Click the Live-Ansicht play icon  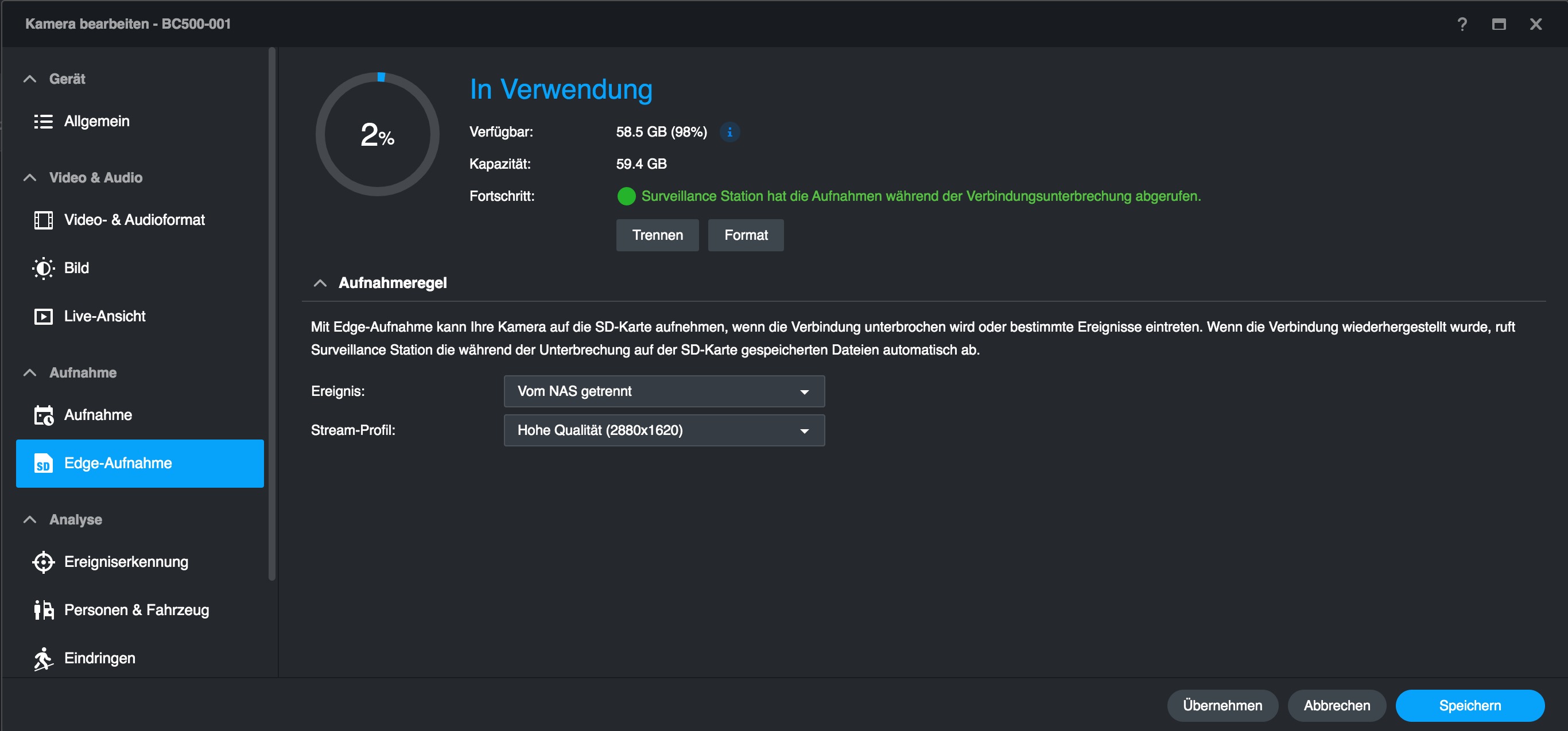[x=43, y=317]
